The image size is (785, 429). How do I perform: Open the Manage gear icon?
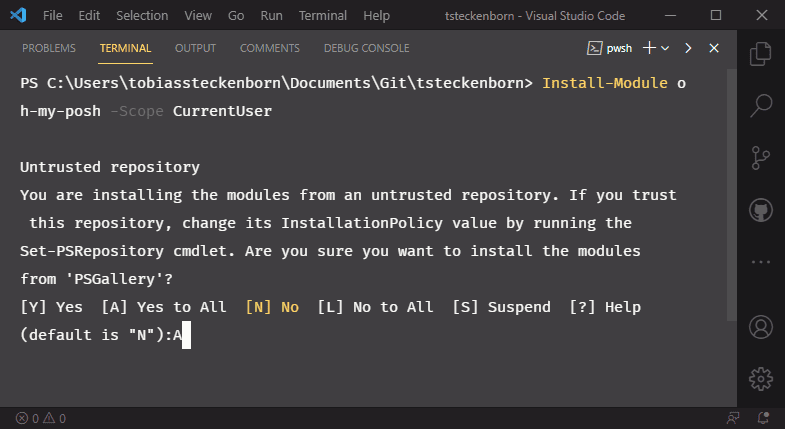(760, 379)
